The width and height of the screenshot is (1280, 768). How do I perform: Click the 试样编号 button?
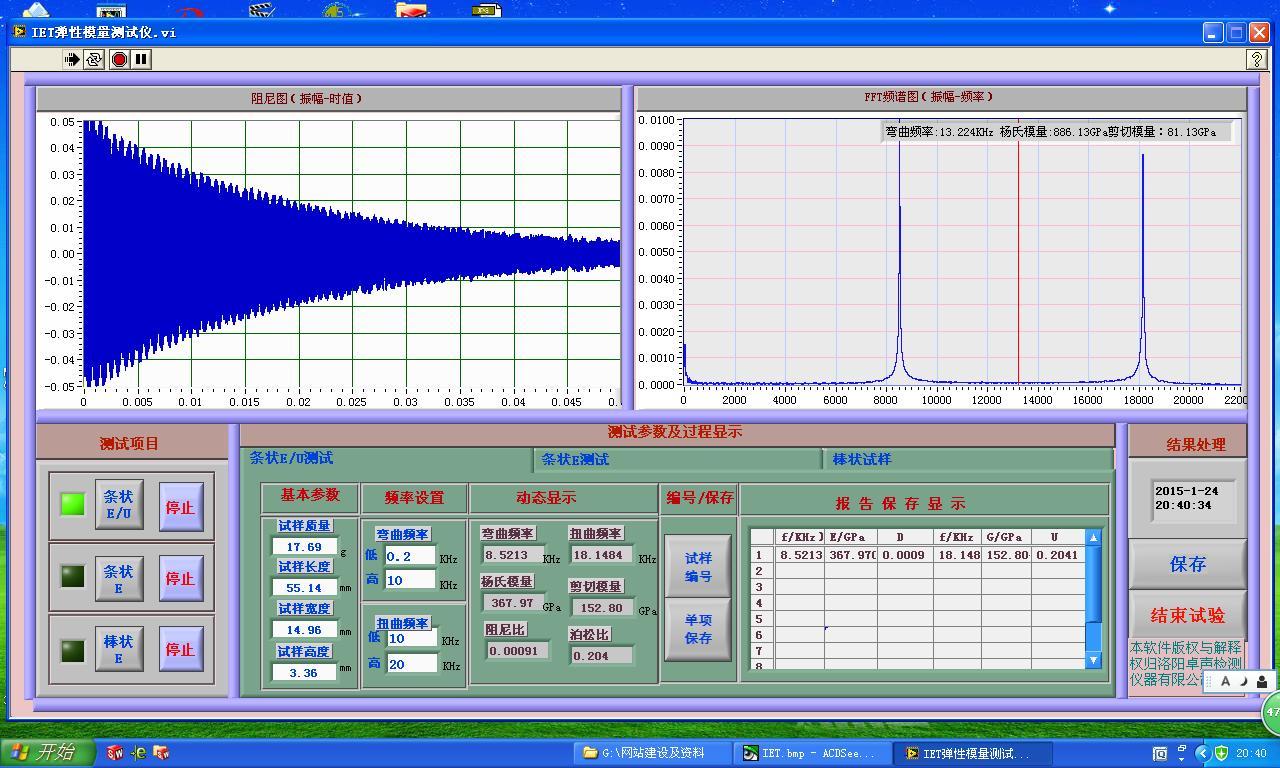pyautogui.click(x=698, y=567)
